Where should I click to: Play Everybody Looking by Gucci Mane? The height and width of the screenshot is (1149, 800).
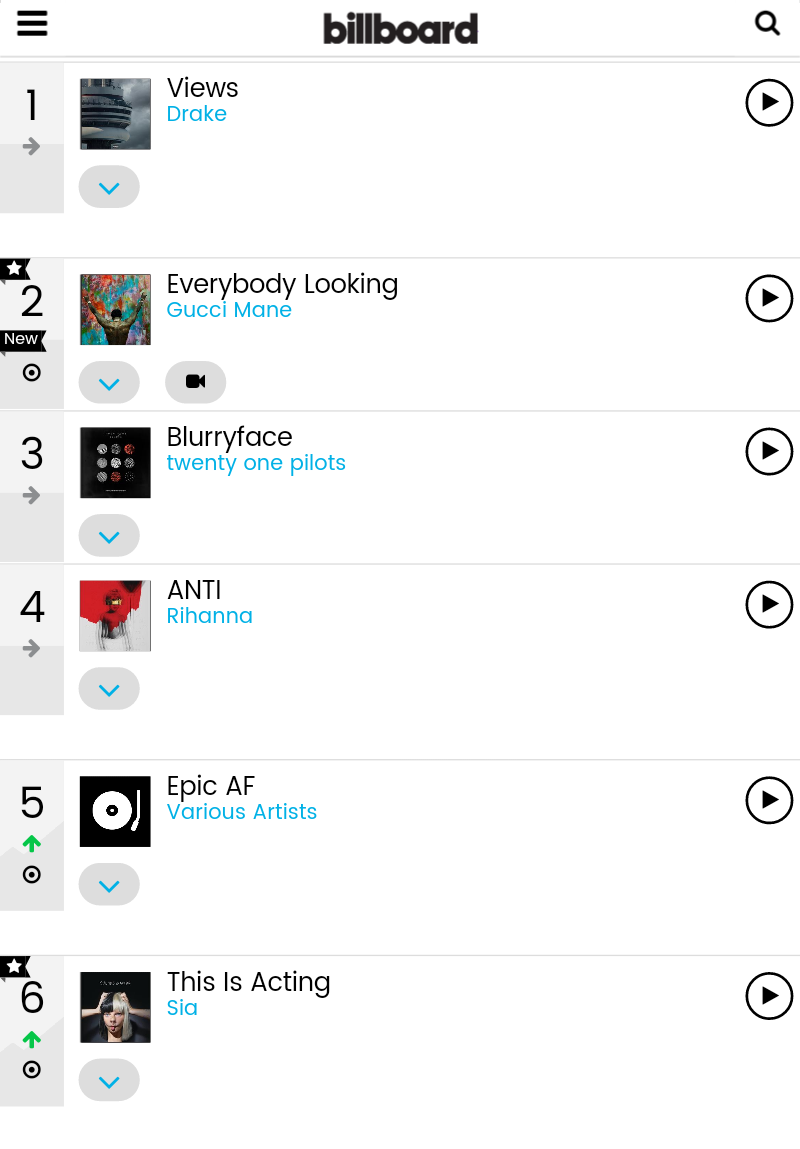click(769, 298)
